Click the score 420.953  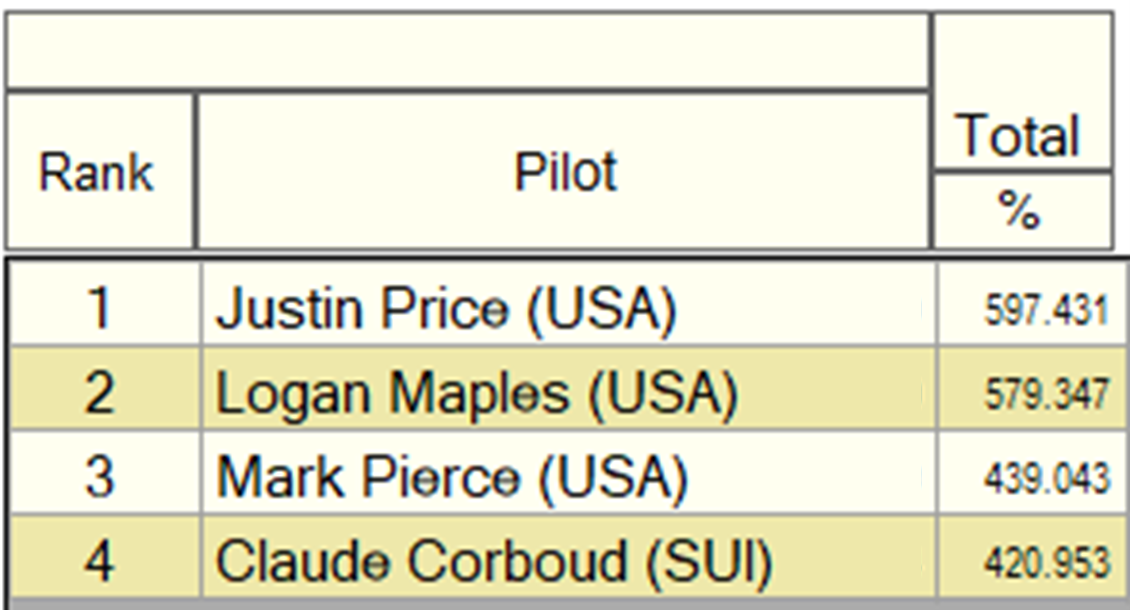[1046, 562]
